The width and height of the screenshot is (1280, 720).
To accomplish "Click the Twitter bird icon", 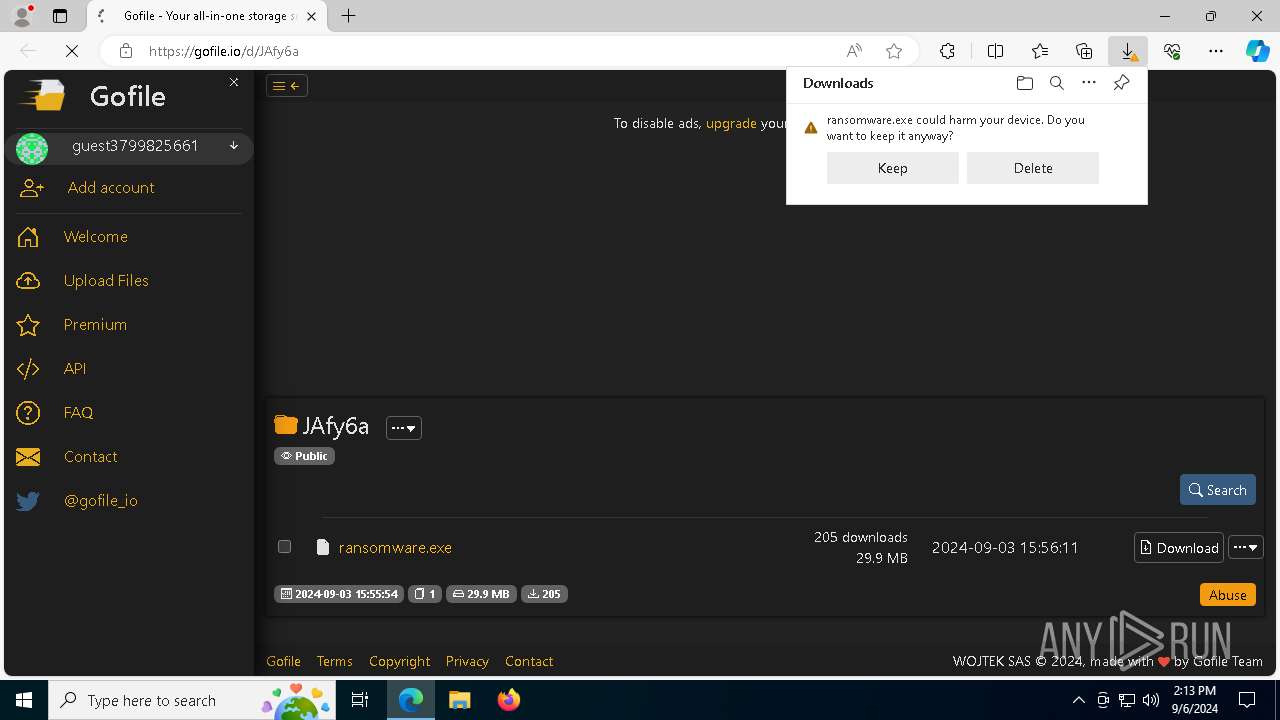I will click(x=28, y=501).
